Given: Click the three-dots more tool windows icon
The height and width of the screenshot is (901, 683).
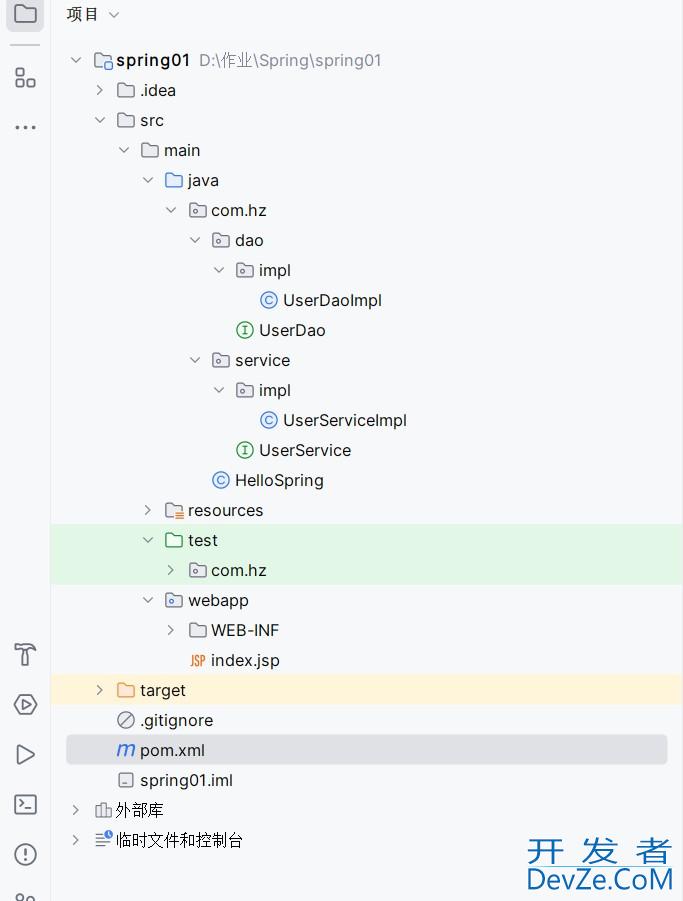Looking at the screenshot, I should pos(25,128).
